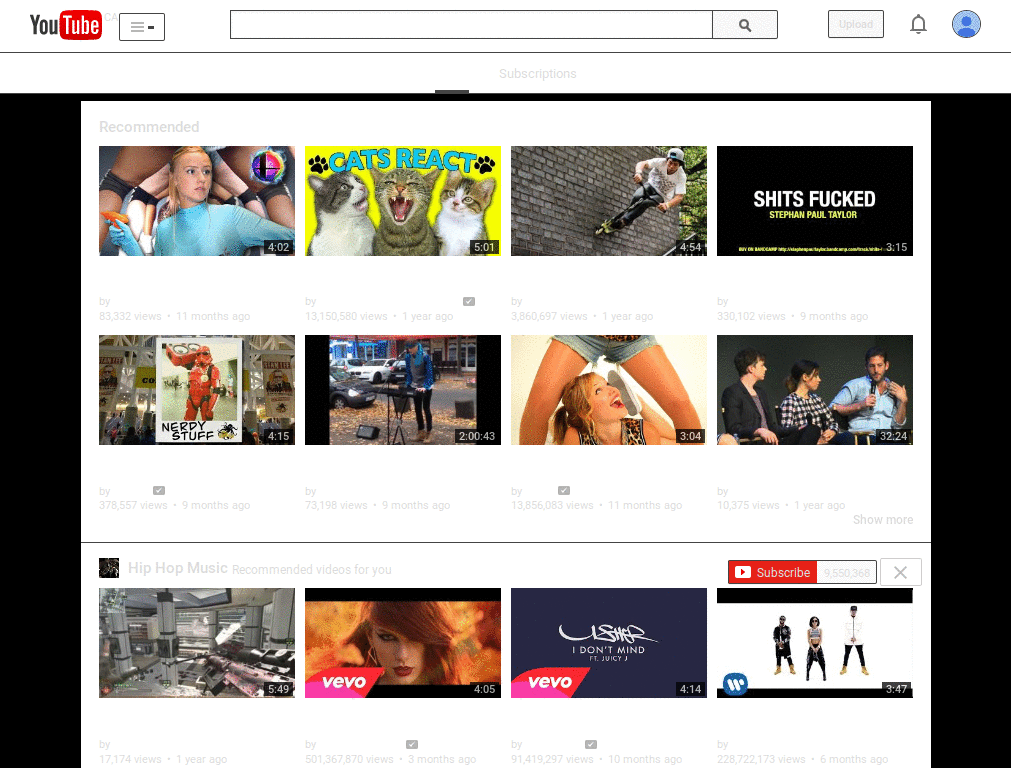Image resolution: width=1024 pixels, height=768 pixels.
Task: Switch to the Subscriptions tab
Action: [537, 74]
